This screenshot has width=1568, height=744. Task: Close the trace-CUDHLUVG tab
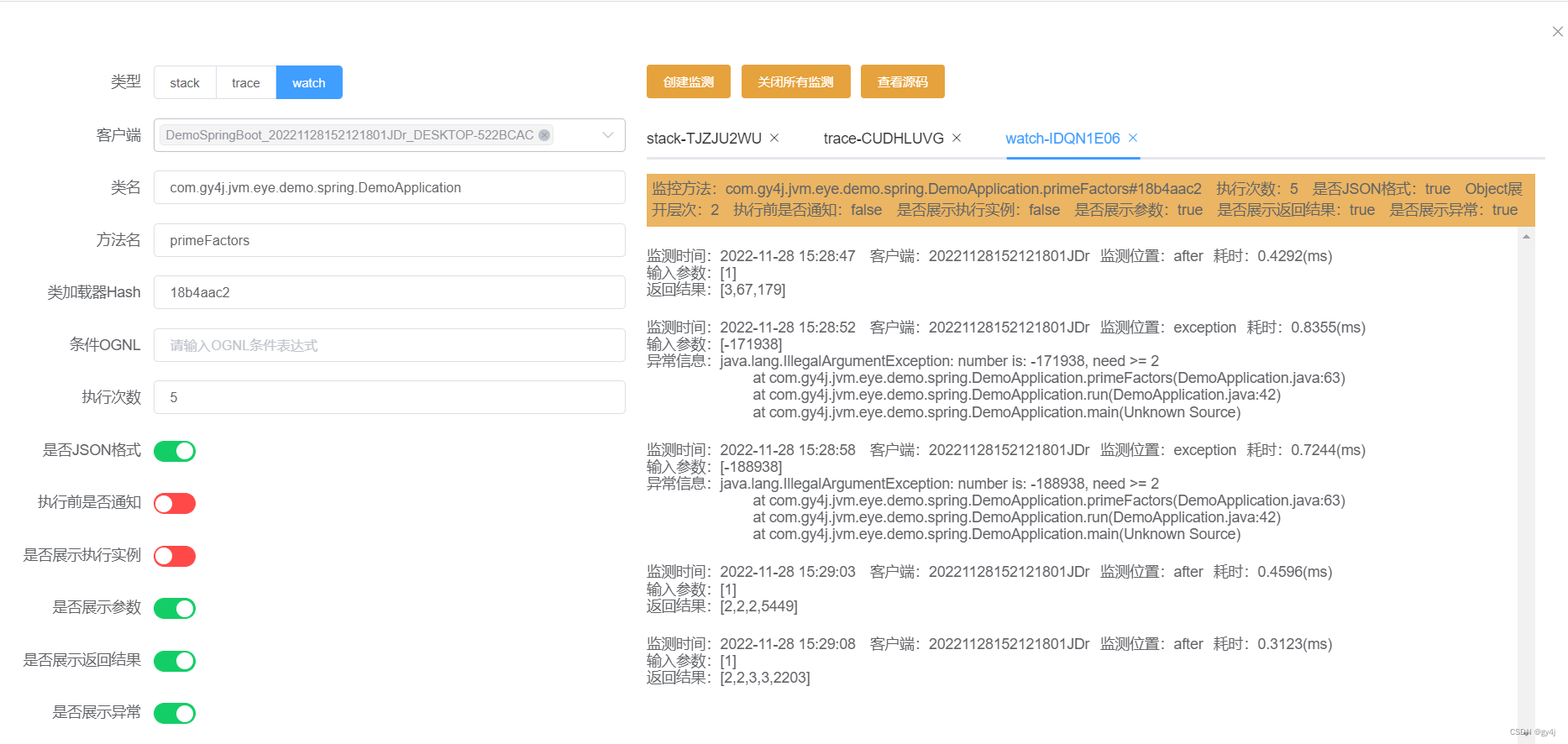[957, 138]
